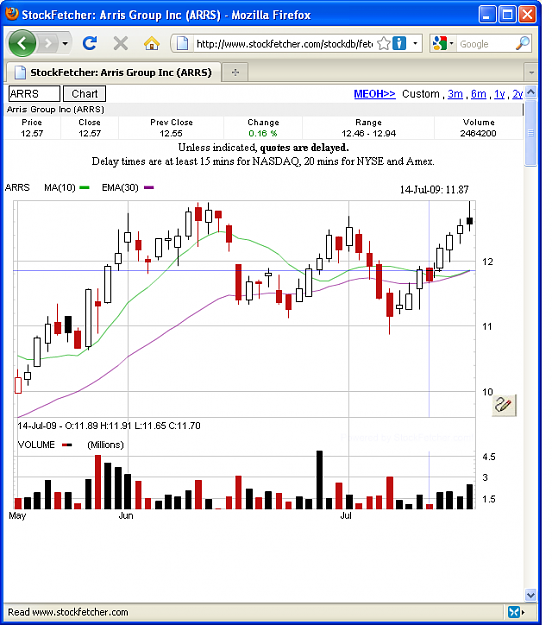Click the stockfetcher URL address field

click(284, 43)
